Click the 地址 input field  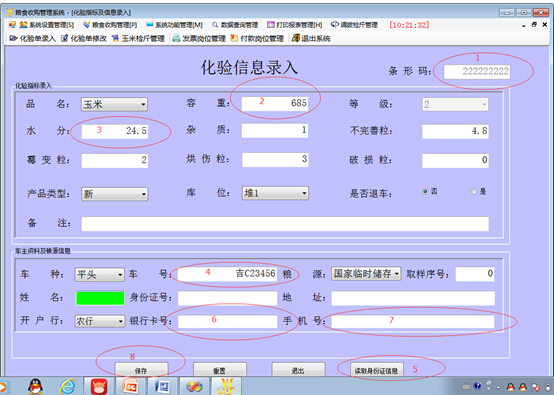[x=413, y=298]
